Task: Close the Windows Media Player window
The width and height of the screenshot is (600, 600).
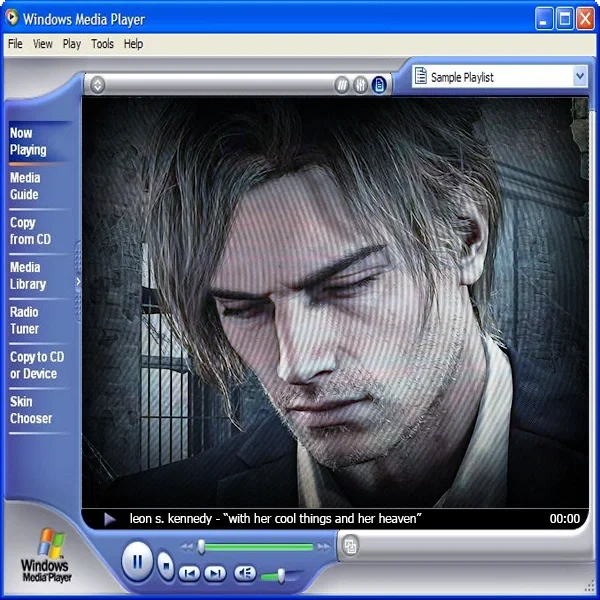Action: point(585,18)
